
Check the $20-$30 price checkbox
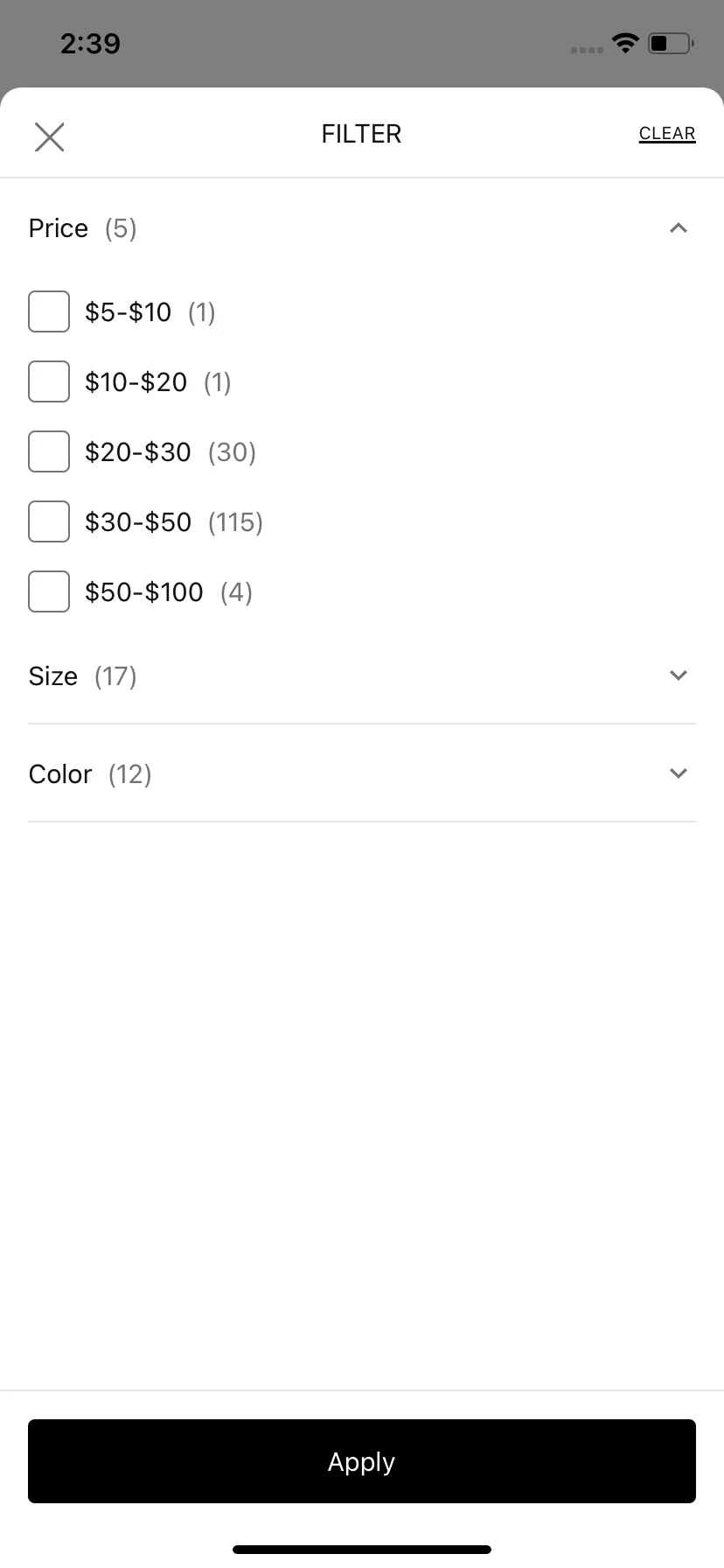click(x=49, y=451)
